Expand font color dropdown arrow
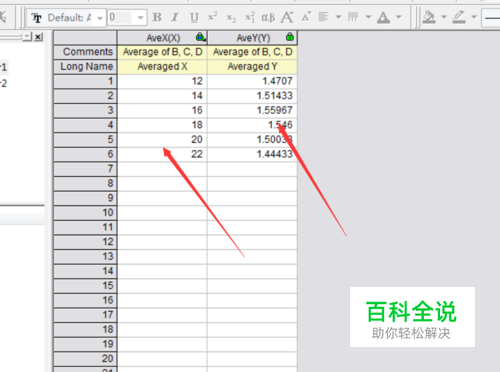Image resolution: width=500 pixels, height=372 pixels. pyautogui.click(x=399, y=17)
